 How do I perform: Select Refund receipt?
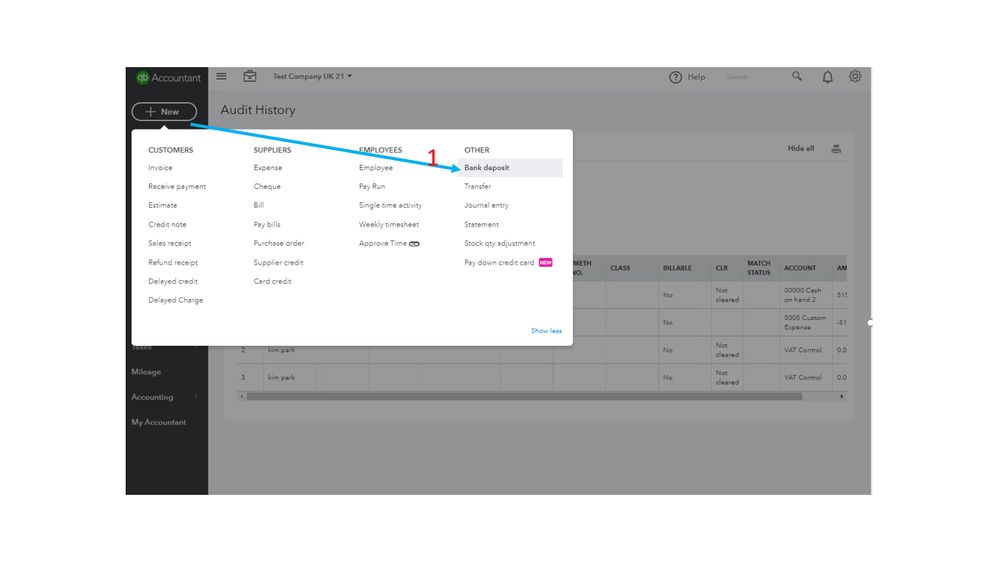click(x=173, y=263)
